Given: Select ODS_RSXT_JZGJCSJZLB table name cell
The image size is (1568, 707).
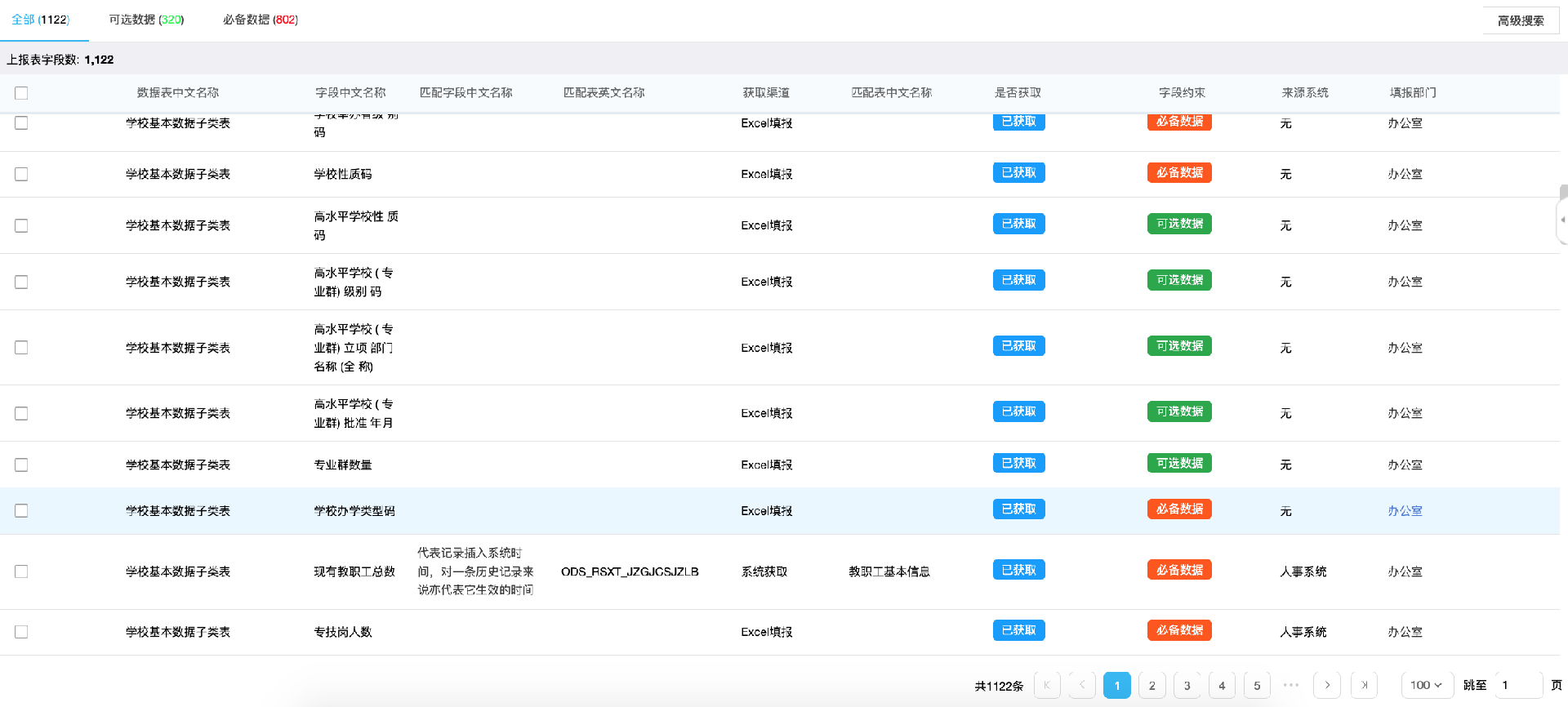Looking at the screenshot, I should click(630, 571).
